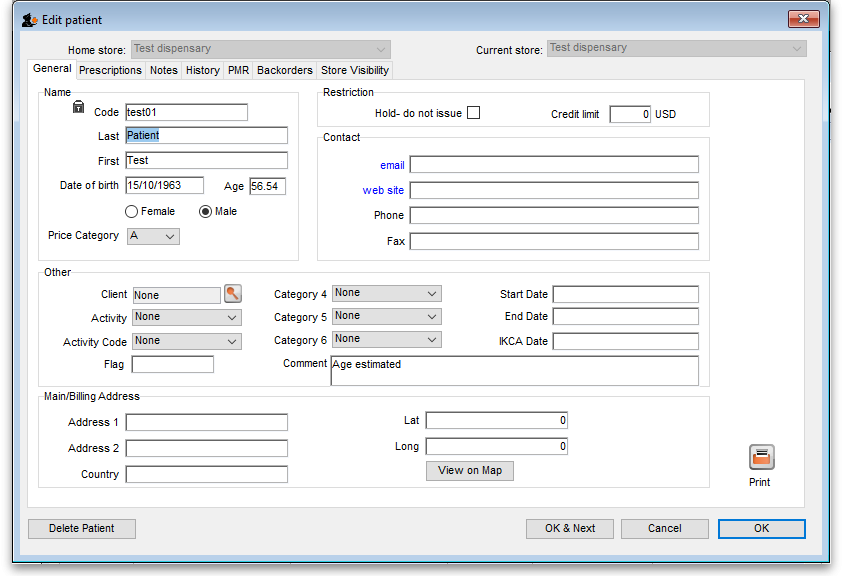
Task: Switch to the Prescriptions tab
Action: pyautogui.click(x=110, y=70)
